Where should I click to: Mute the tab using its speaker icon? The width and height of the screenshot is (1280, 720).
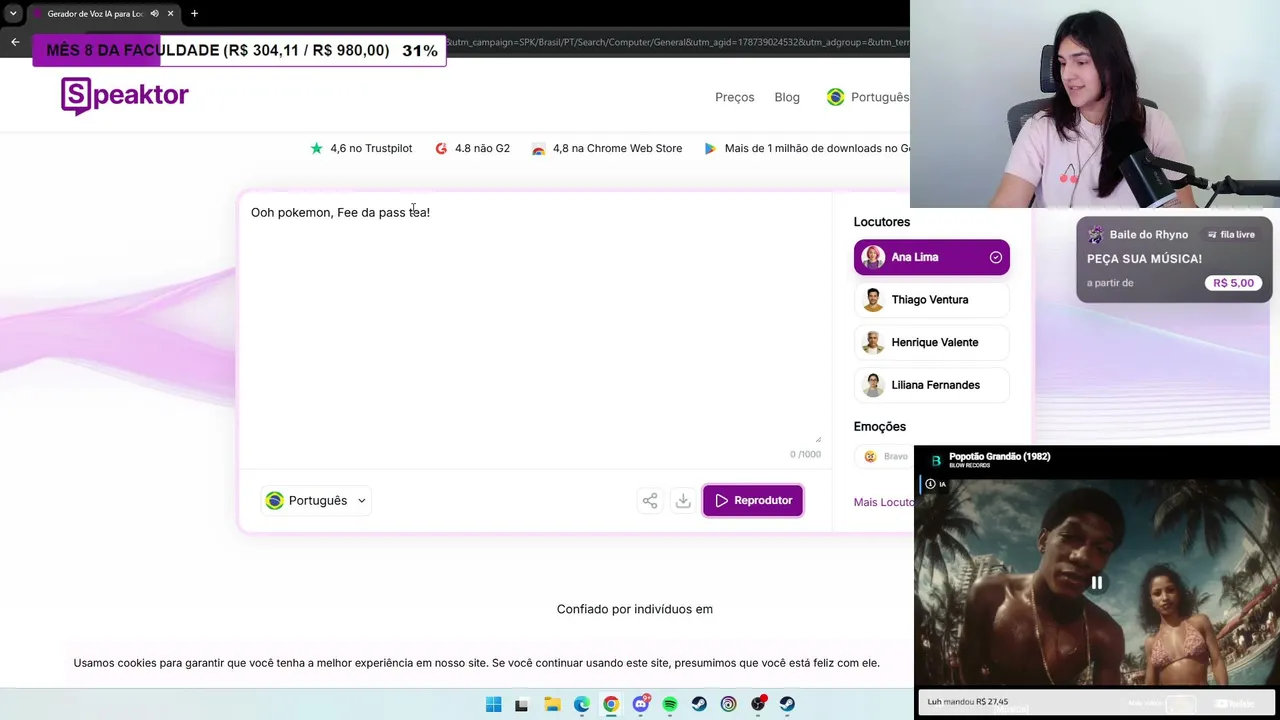pyautogui.click(x=154, y=14)
